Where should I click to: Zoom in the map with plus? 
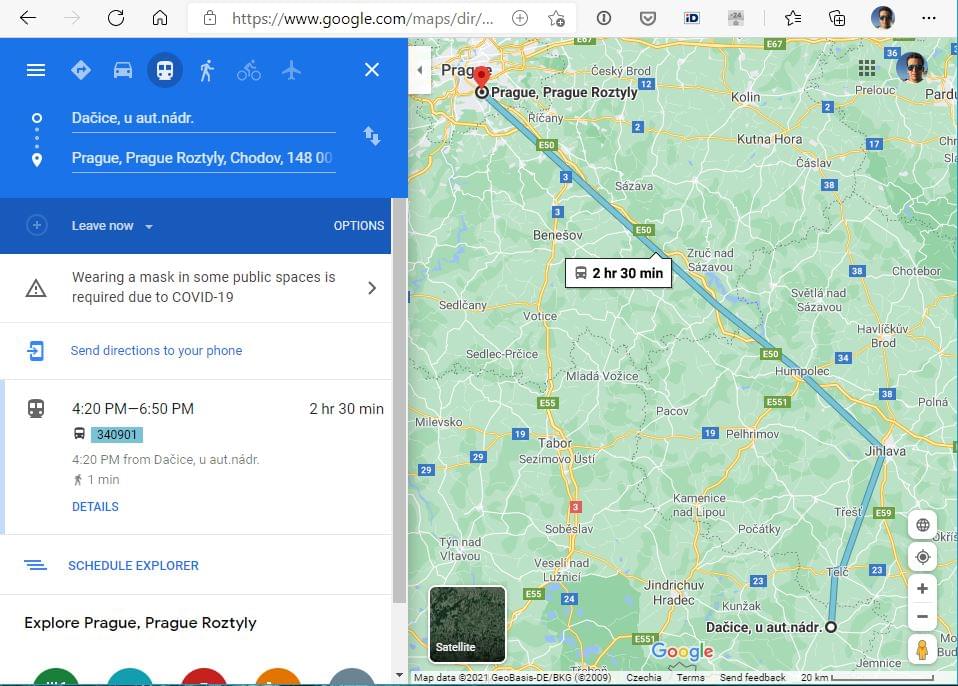pyautogui.click(x=923, y=589)
